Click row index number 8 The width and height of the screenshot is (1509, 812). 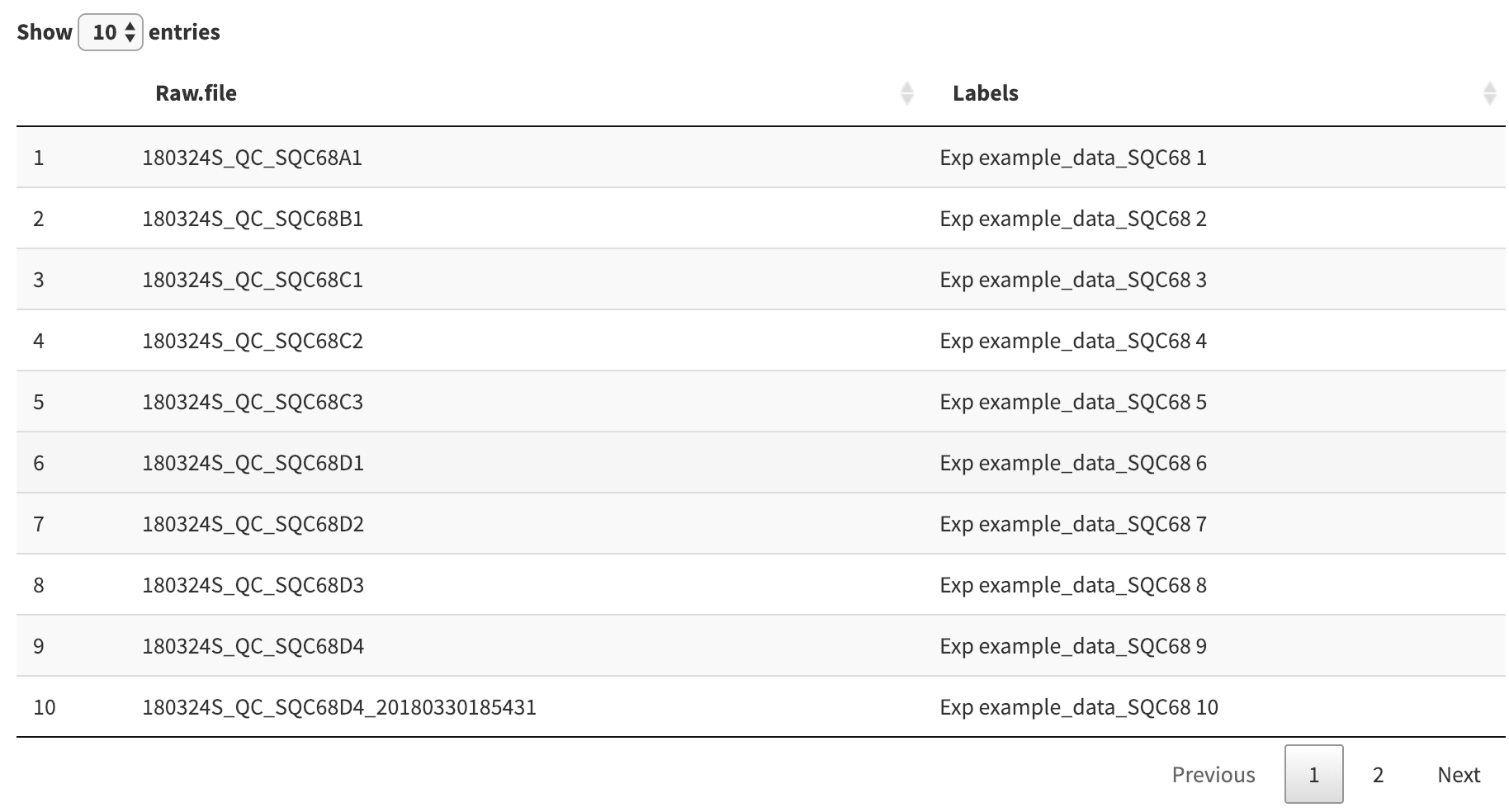[x=39, y=585]
